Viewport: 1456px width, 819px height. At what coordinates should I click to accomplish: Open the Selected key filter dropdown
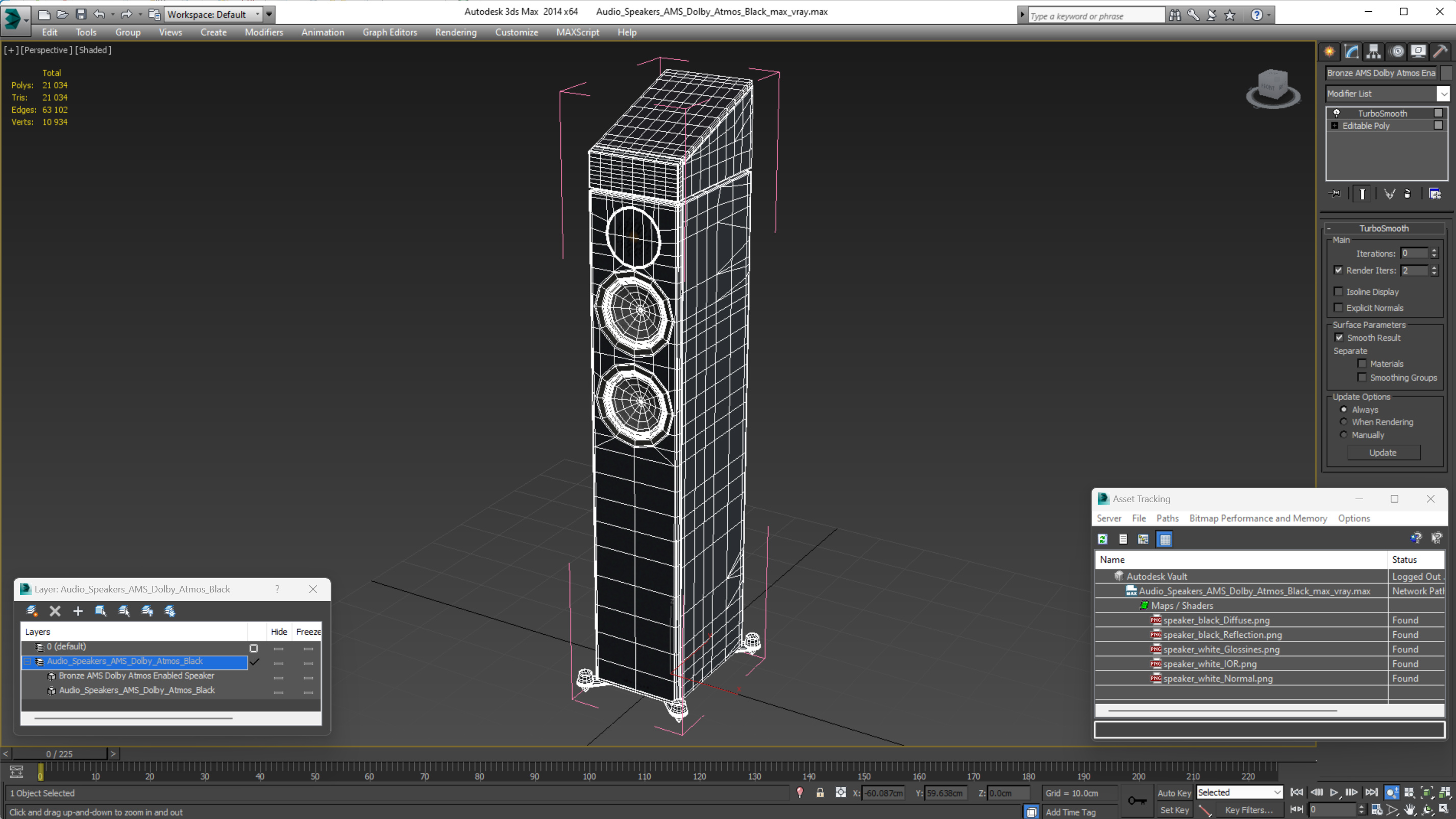tap(1239, 792)
